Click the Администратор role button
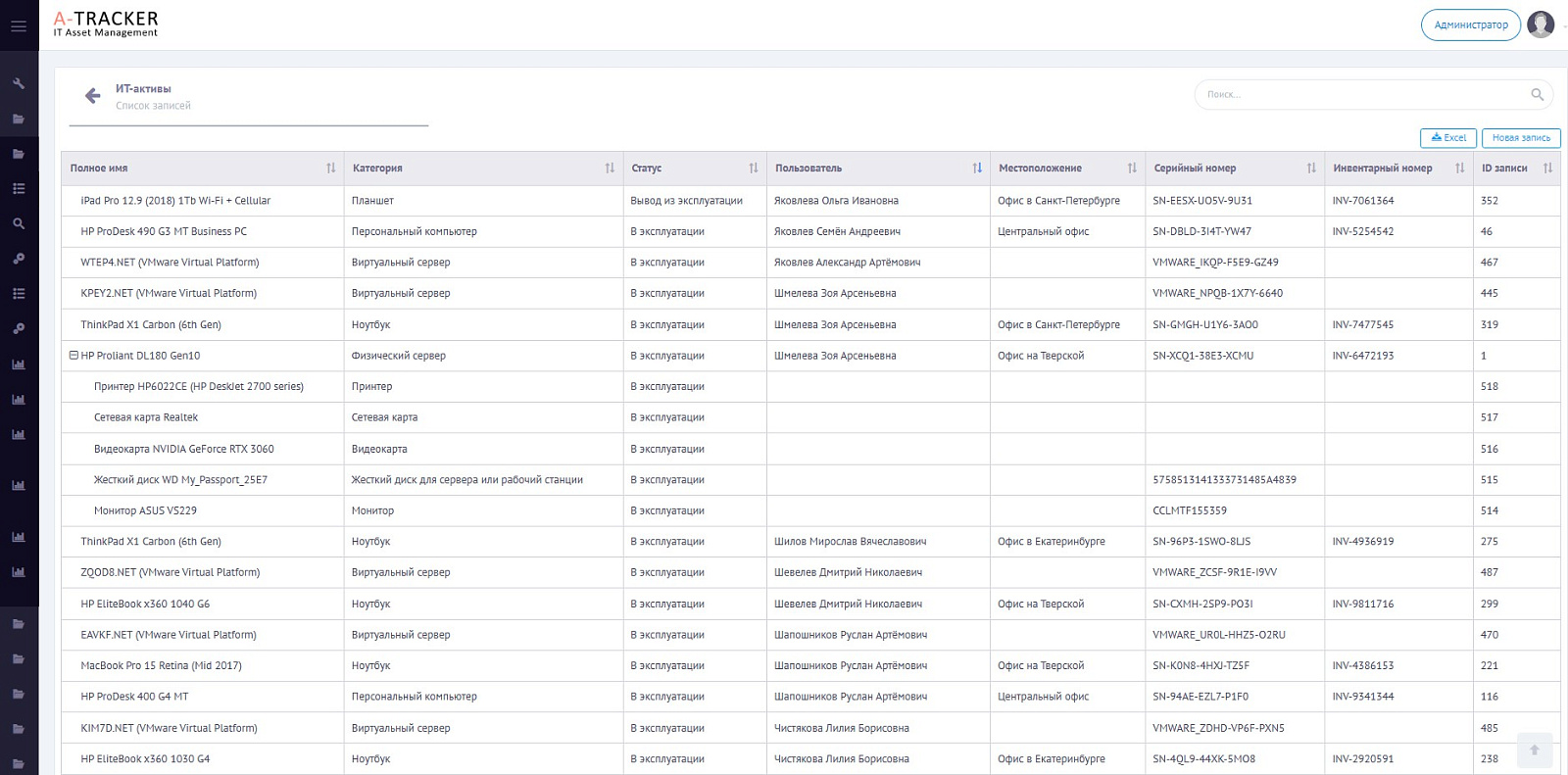Image resolution: width=1568 pixels, height=775 pixels. (1470, 25)
